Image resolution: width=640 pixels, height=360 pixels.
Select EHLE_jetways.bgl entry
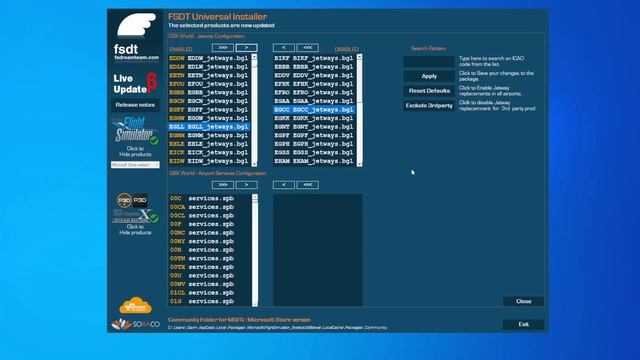(209, 144)
